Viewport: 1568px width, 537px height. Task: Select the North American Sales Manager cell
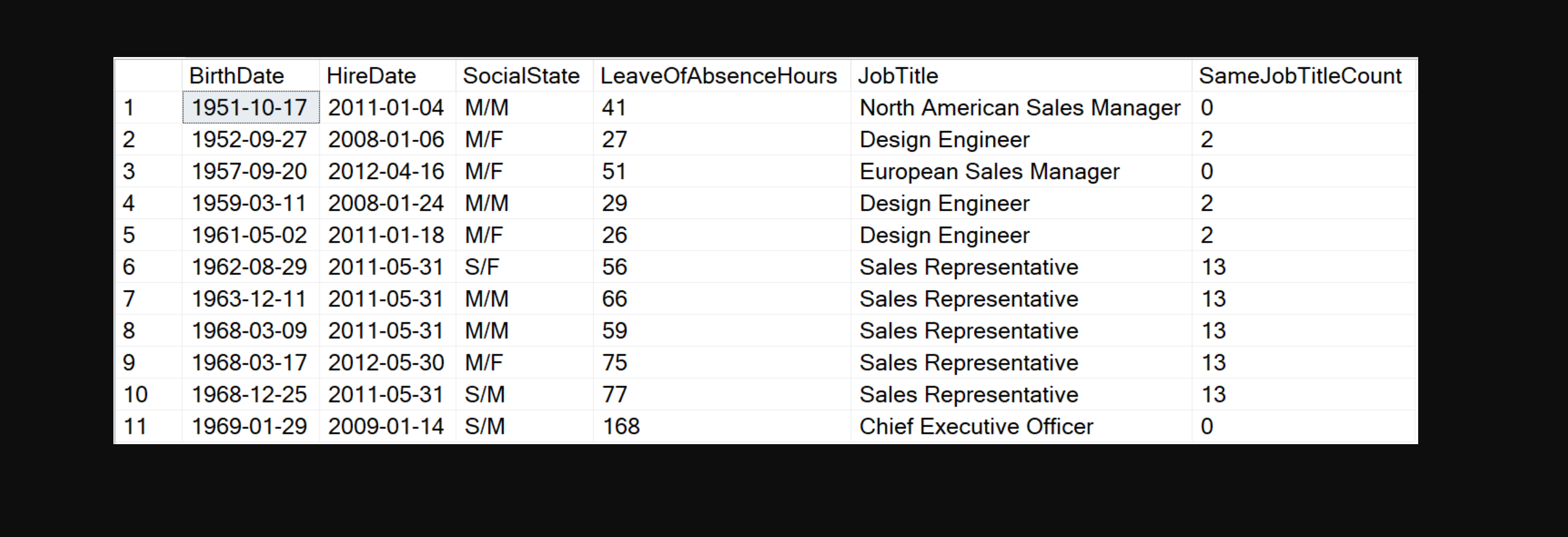(x=1021, y=108)
